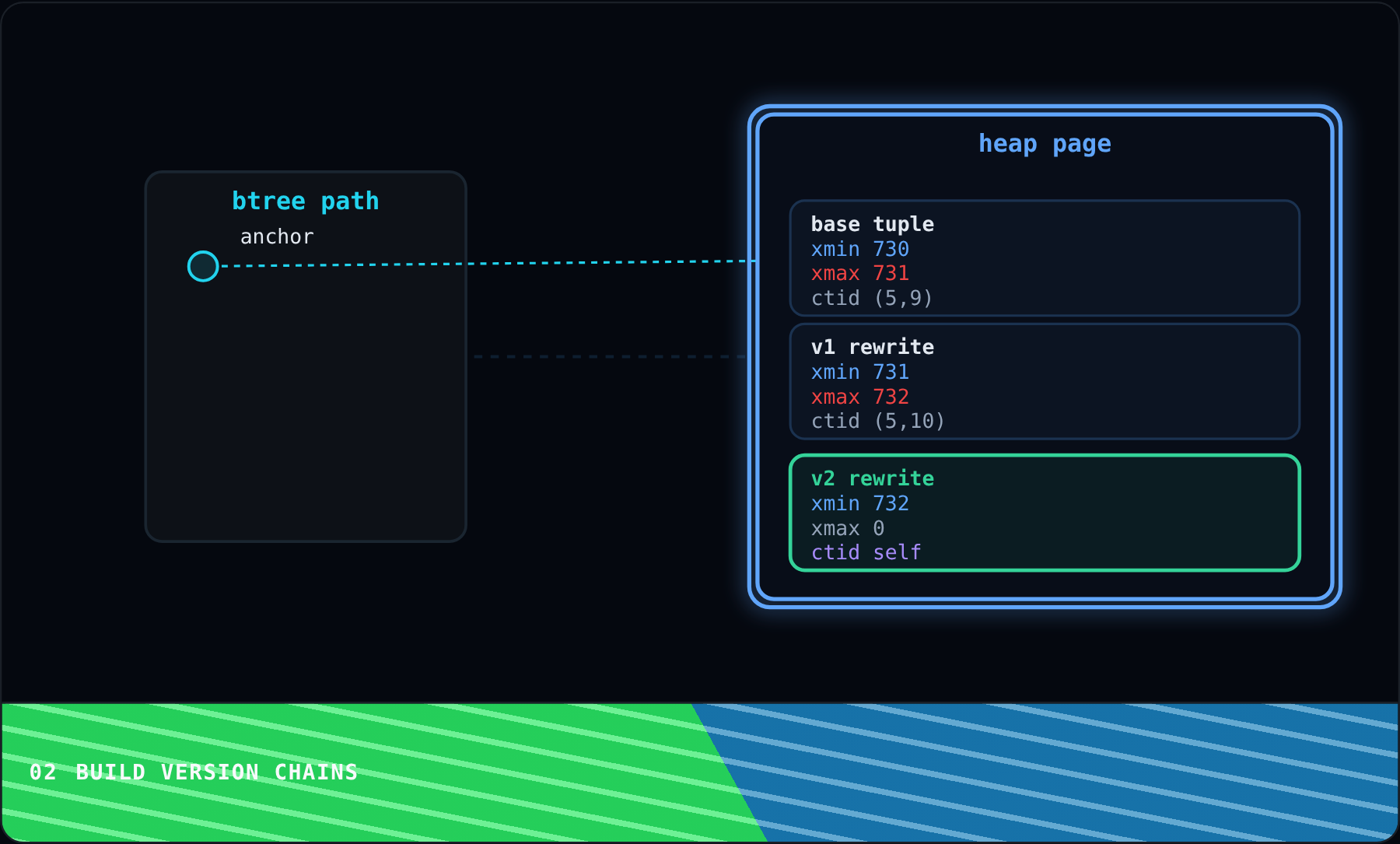Click xmin 731 in v1 rewrite
The height and width of the screenshot is (844, 1400).
pos(860,372)
